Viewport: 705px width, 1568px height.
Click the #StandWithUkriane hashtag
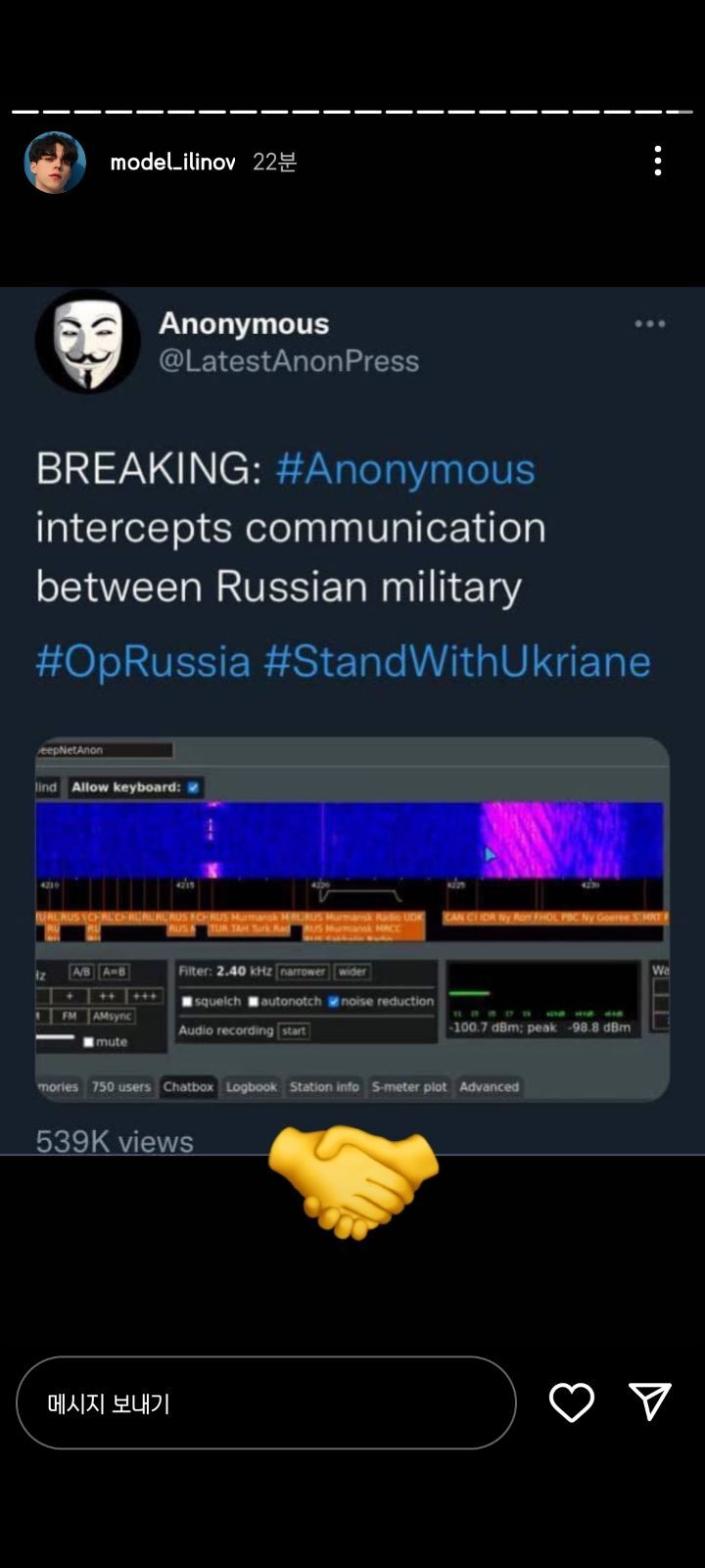pyautogui.click(x=457, y=661)
